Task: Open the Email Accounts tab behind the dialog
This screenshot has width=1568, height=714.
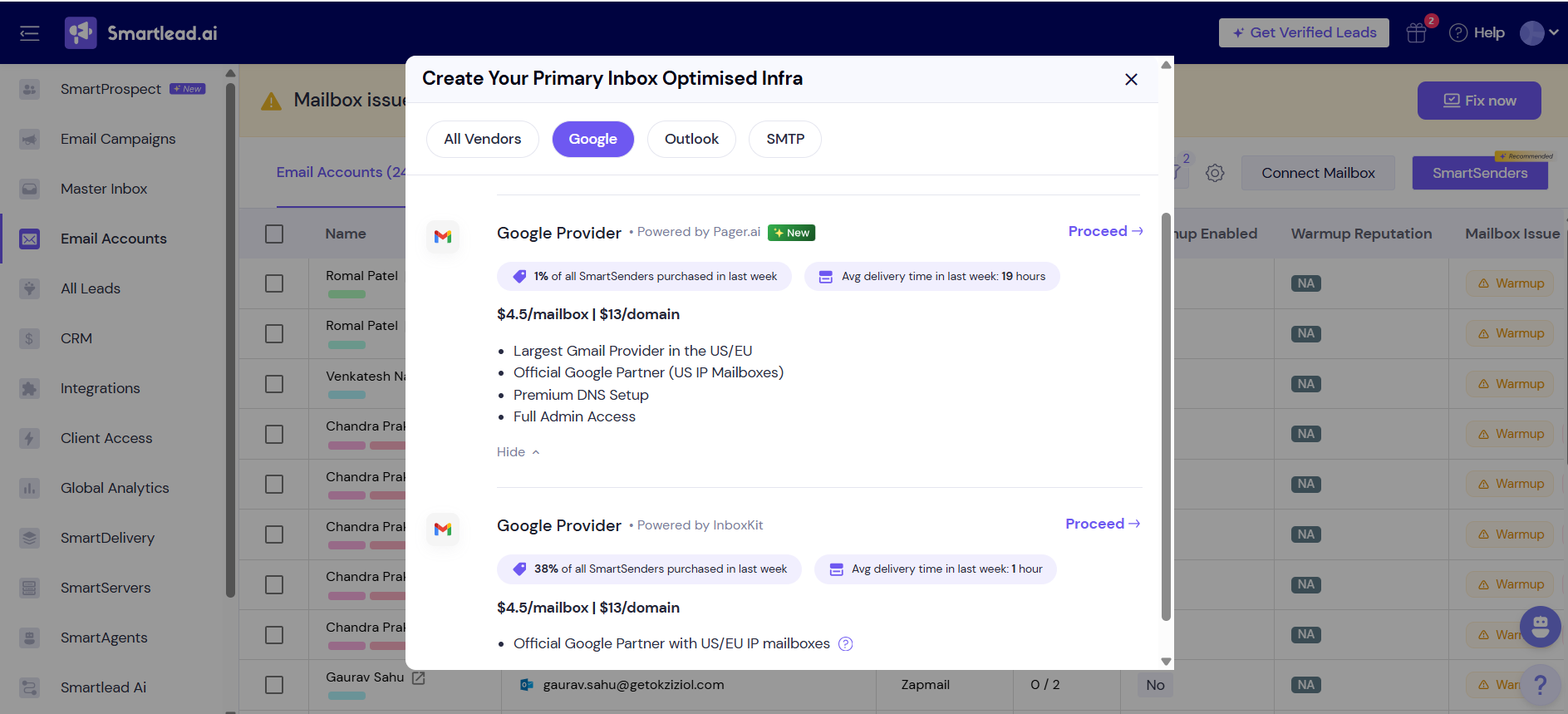Action: coord(341,172)
